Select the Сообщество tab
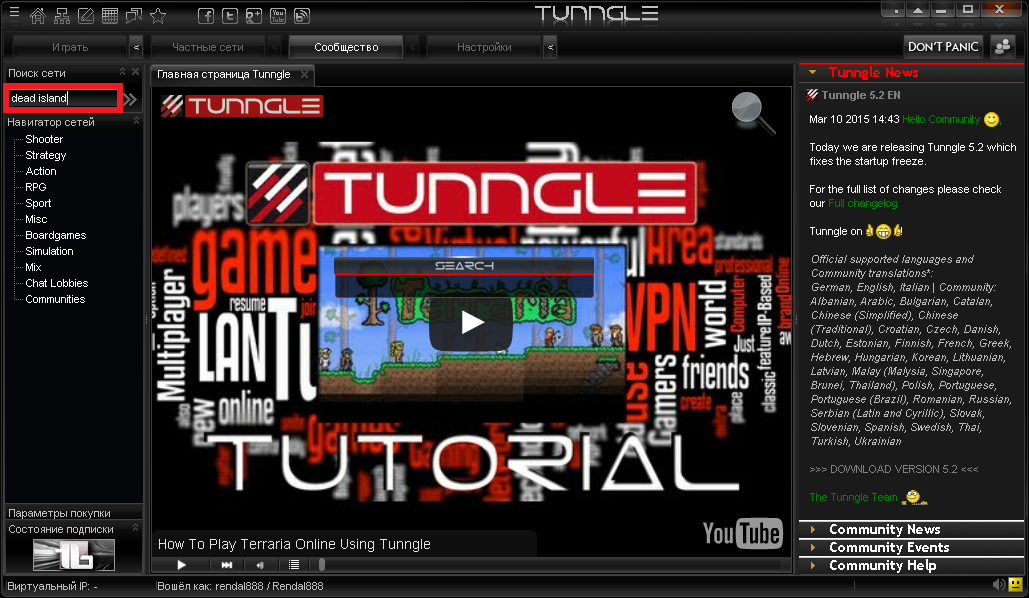Screen dimensions: 1029x598 [346, 47]
